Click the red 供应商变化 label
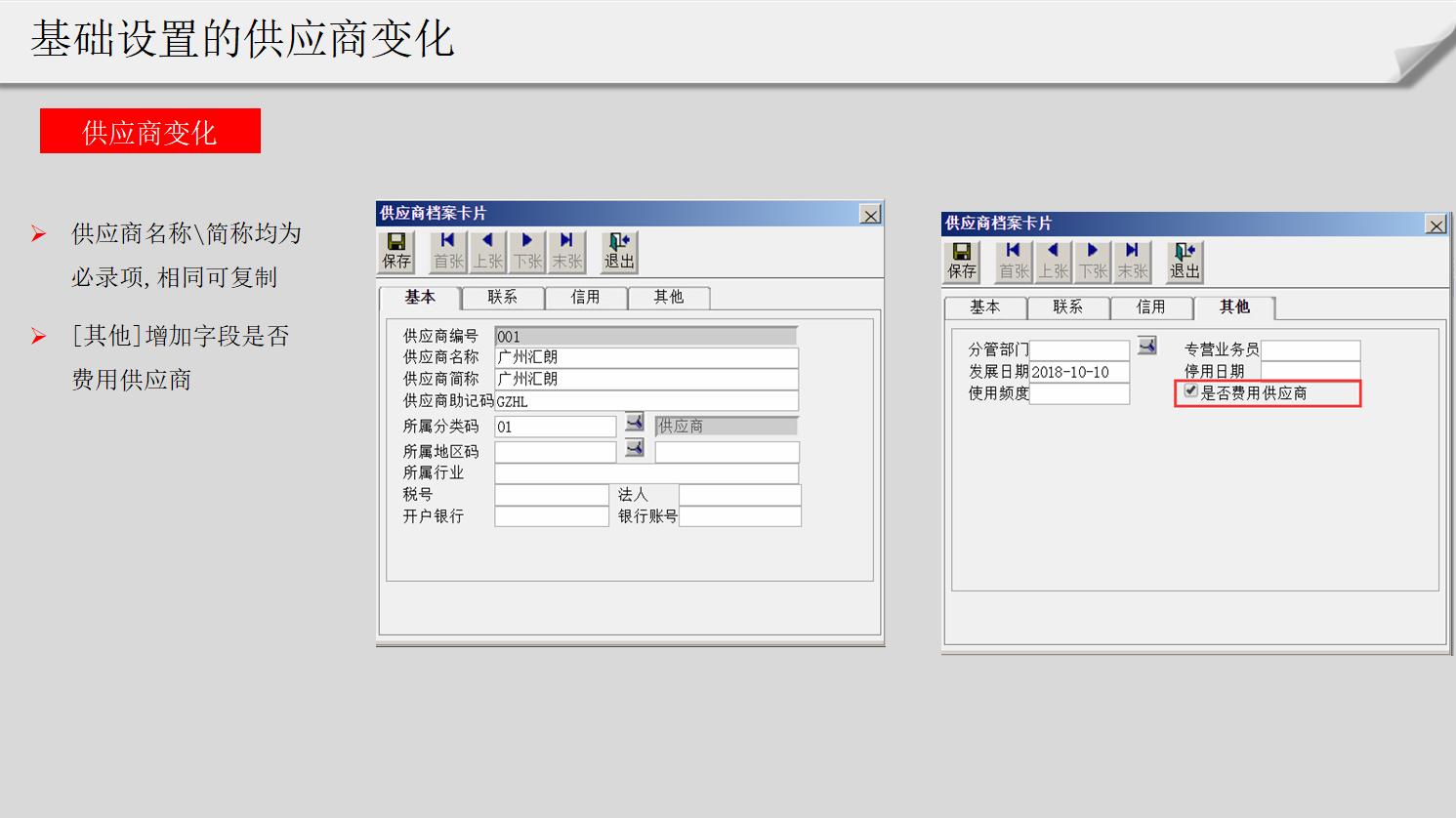 150,131
